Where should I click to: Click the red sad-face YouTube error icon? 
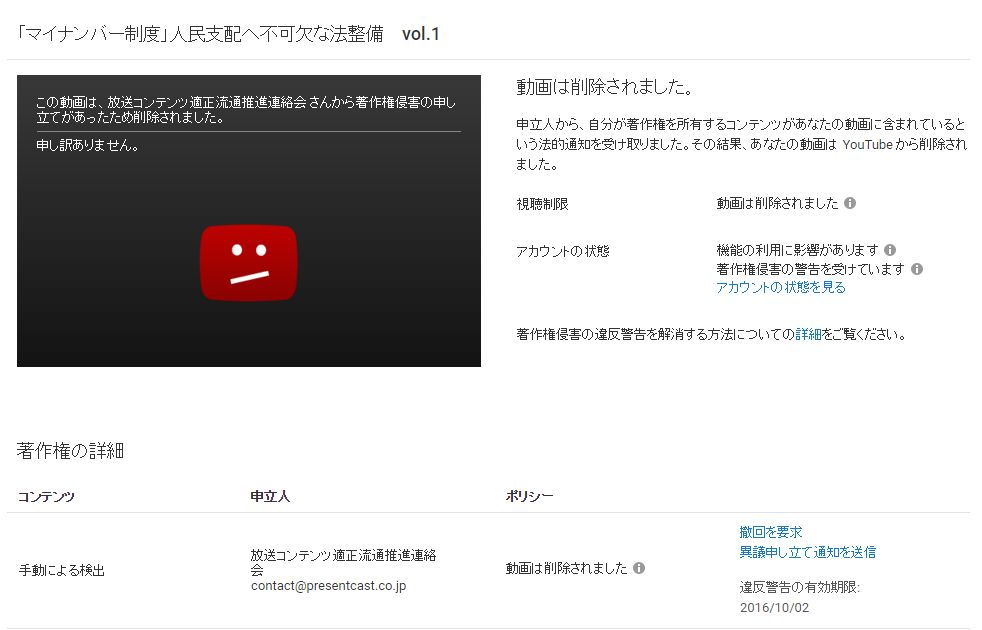(249, 263)
